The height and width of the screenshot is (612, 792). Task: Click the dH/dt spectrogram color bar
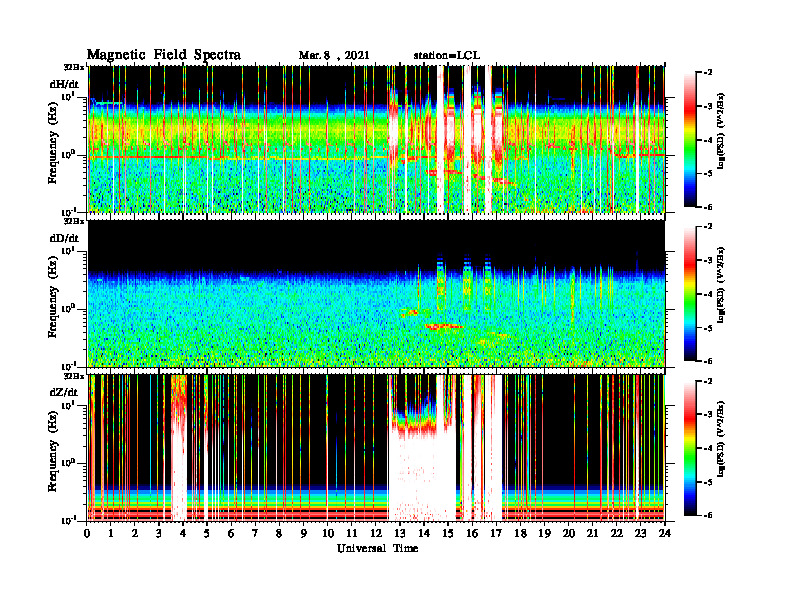pos(690,140)
